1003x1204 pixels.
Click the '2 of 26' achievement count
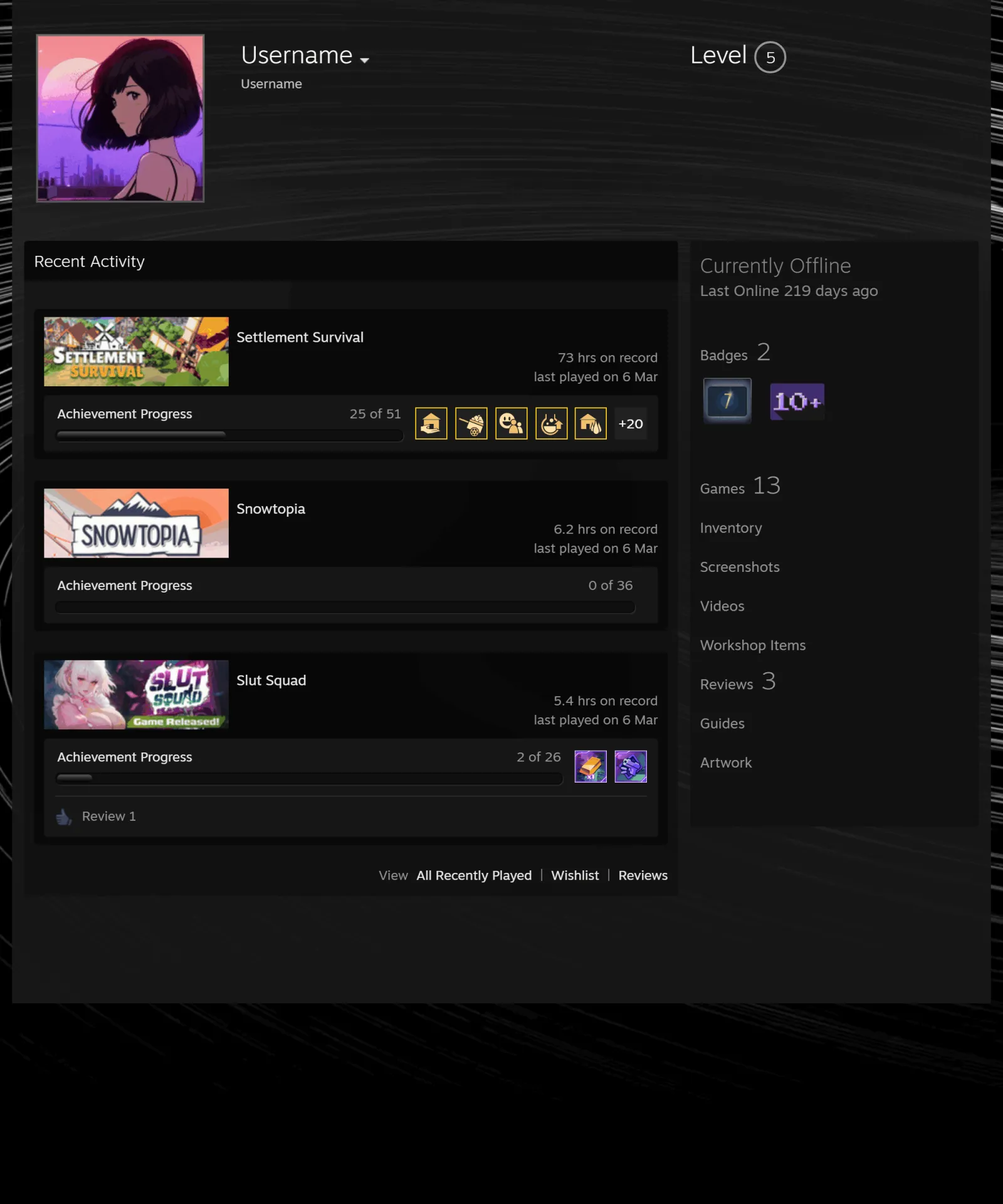pos(538,757)
